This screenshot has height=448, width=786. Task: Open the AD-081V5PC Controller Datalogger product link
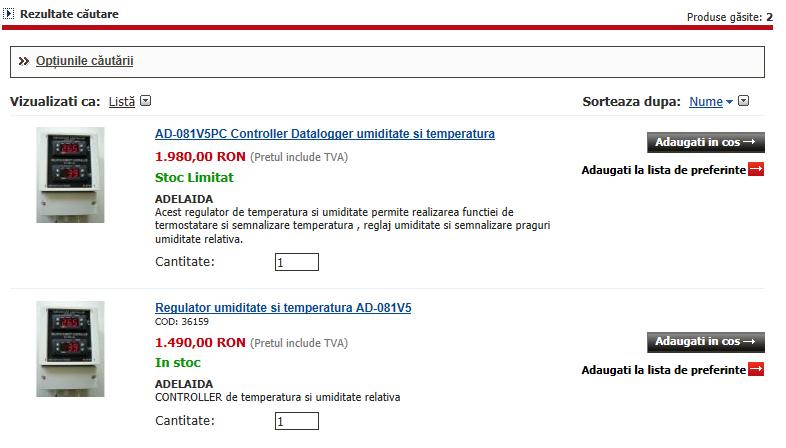(325, 134)
